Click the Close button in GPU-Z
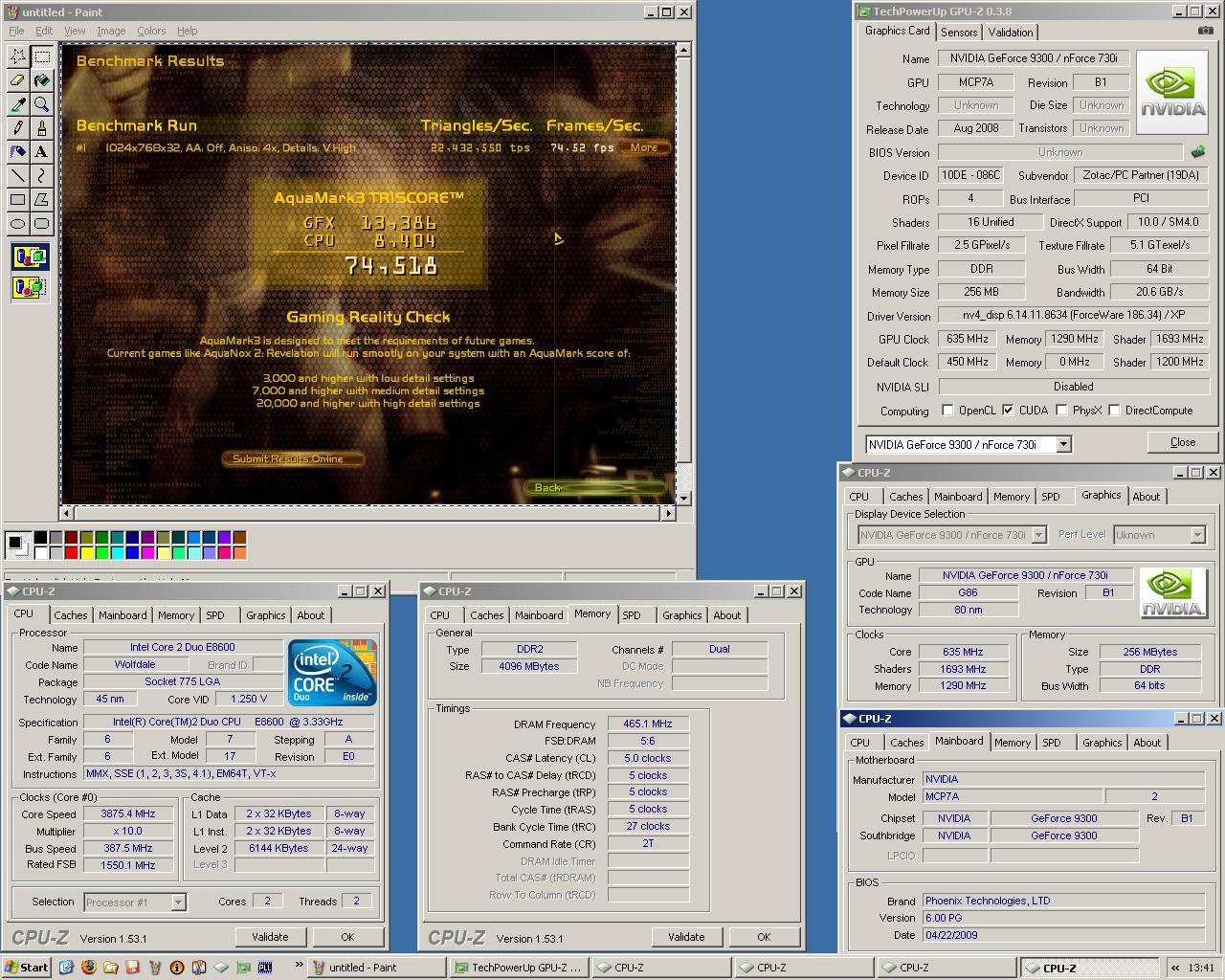The height and width of the screenshot is (980, 1225). (1183, 442)
